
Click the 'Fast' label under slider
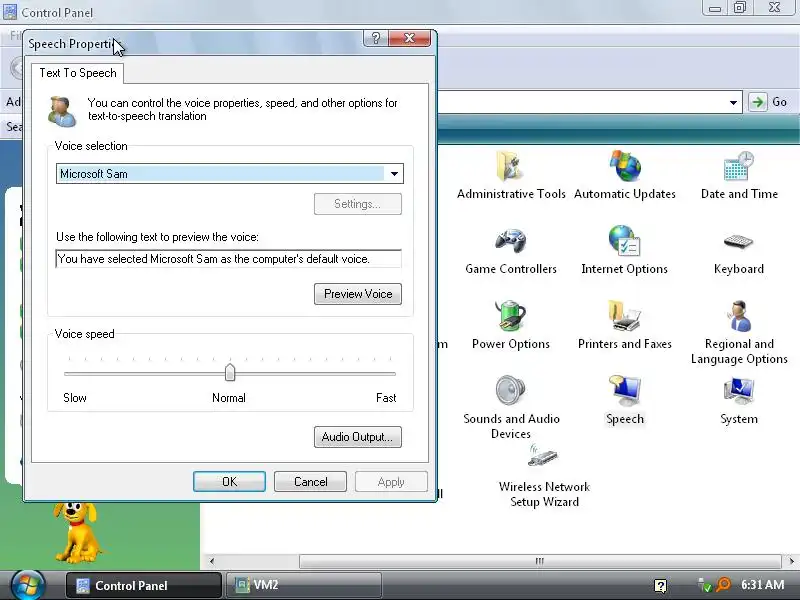pos(386,398)
